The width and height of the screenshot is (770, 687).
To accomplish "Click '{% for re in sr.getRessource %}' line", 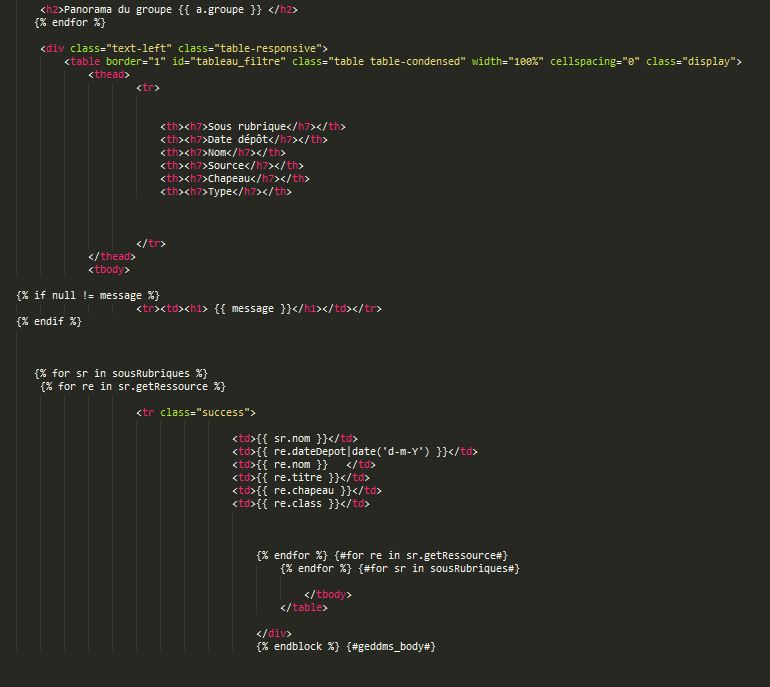I will point(133,386).
